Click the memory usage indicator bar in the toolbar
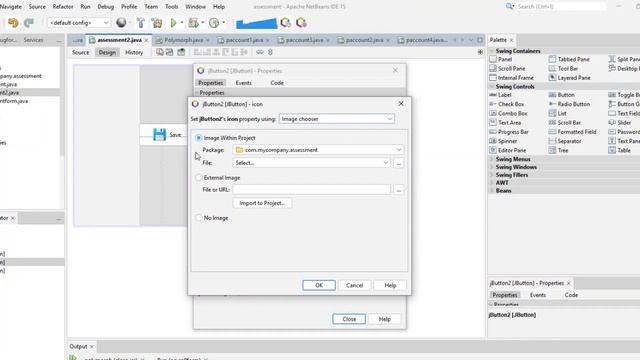The width and height of the screenshot is (640, 360). click(x=256, y=23)
